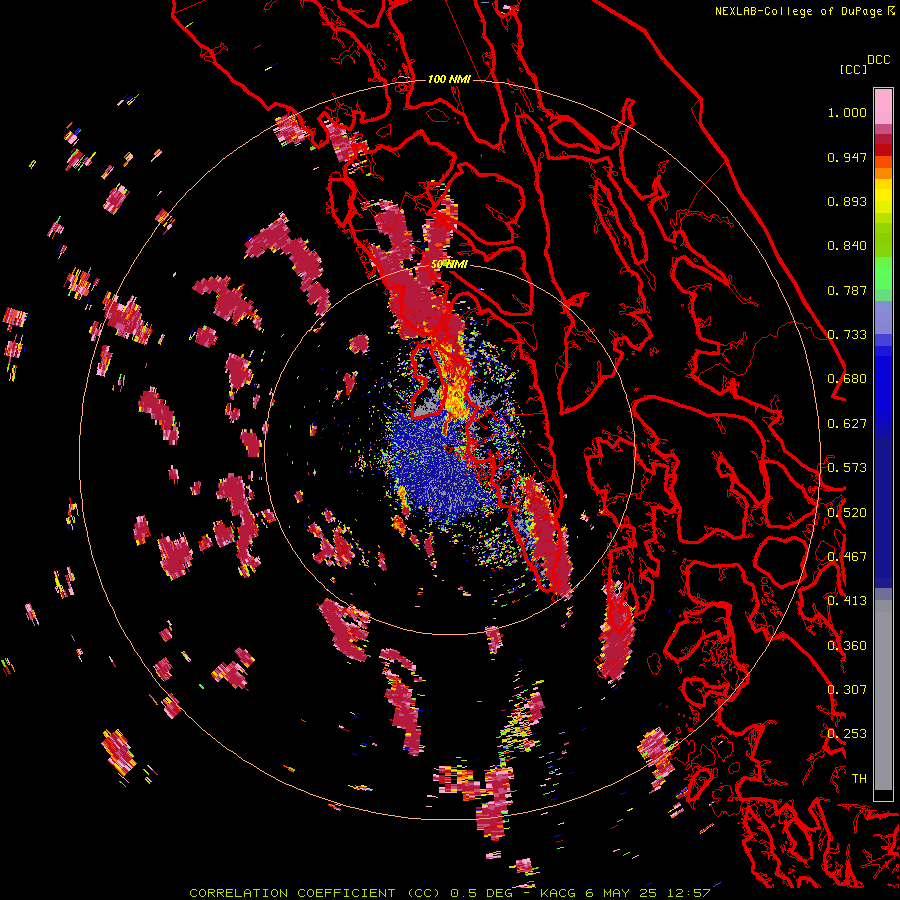Click the 0.307 scale value
Image resolution: width=900 pixels, height=900 pixels.
(847, 690)
